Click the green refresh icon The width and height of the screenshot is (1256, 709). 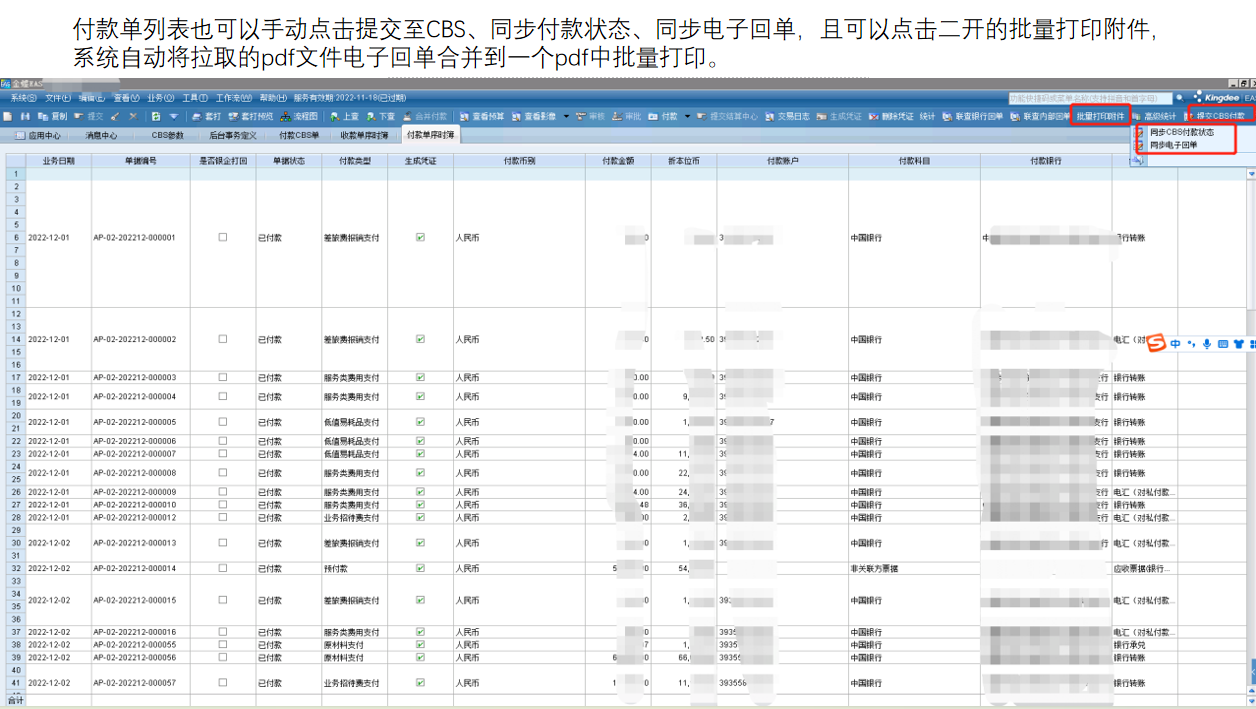click(156, 116)
